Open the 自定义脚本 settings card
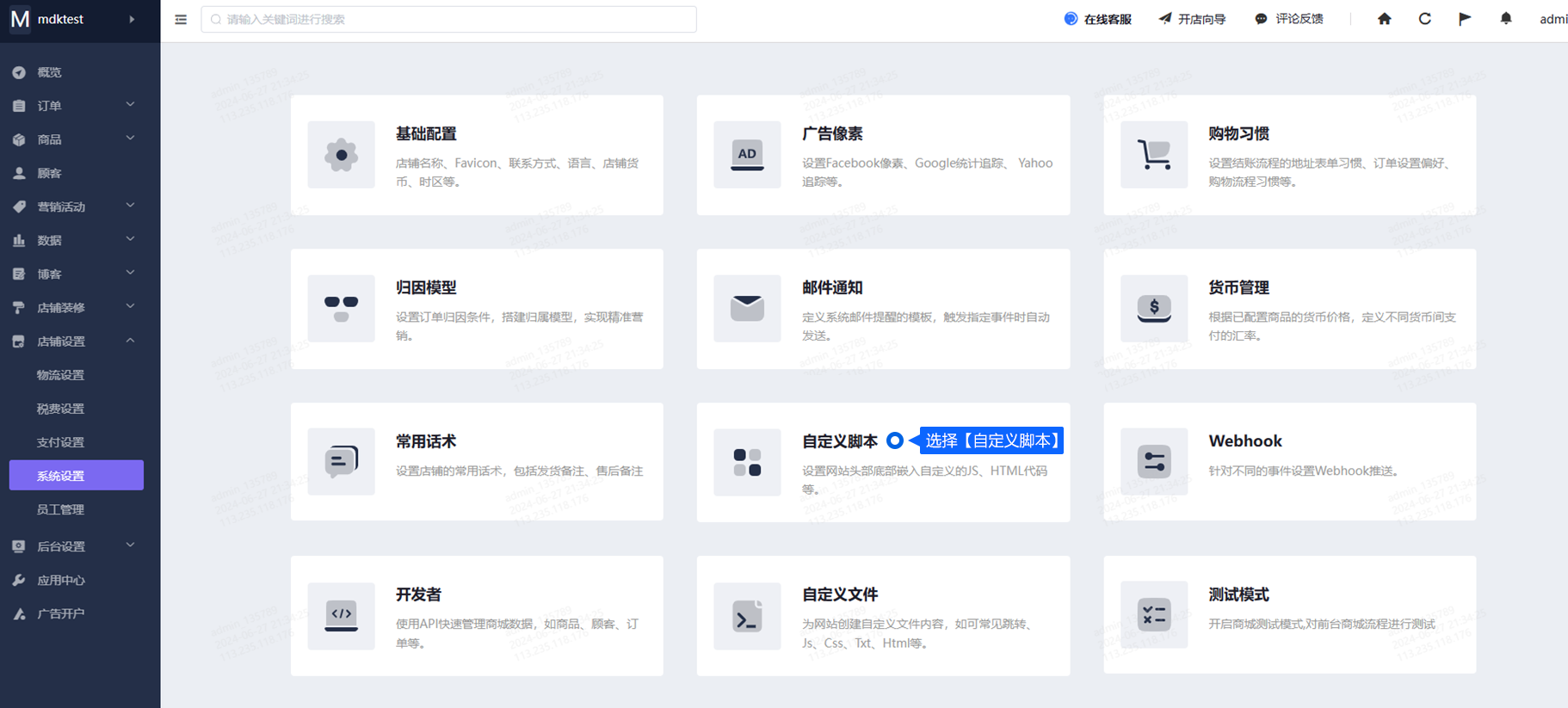 click(x=839, y=441)
